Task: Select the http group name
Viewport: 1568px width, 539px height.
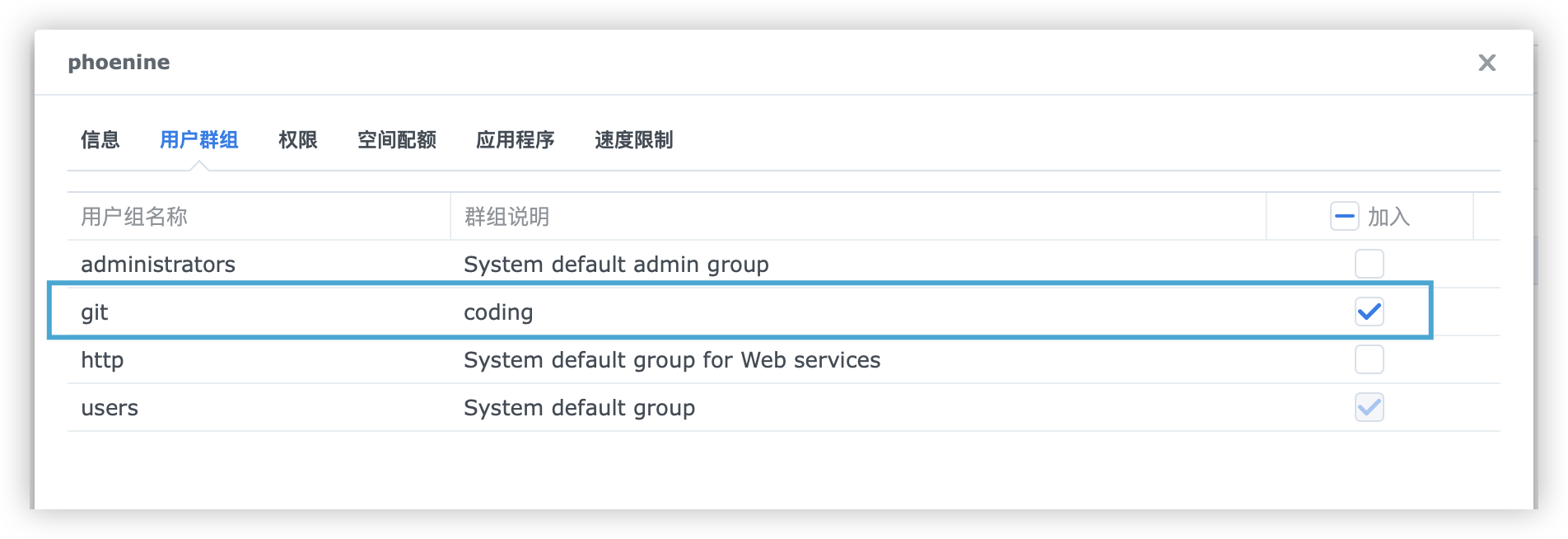Action: (102, 360)
